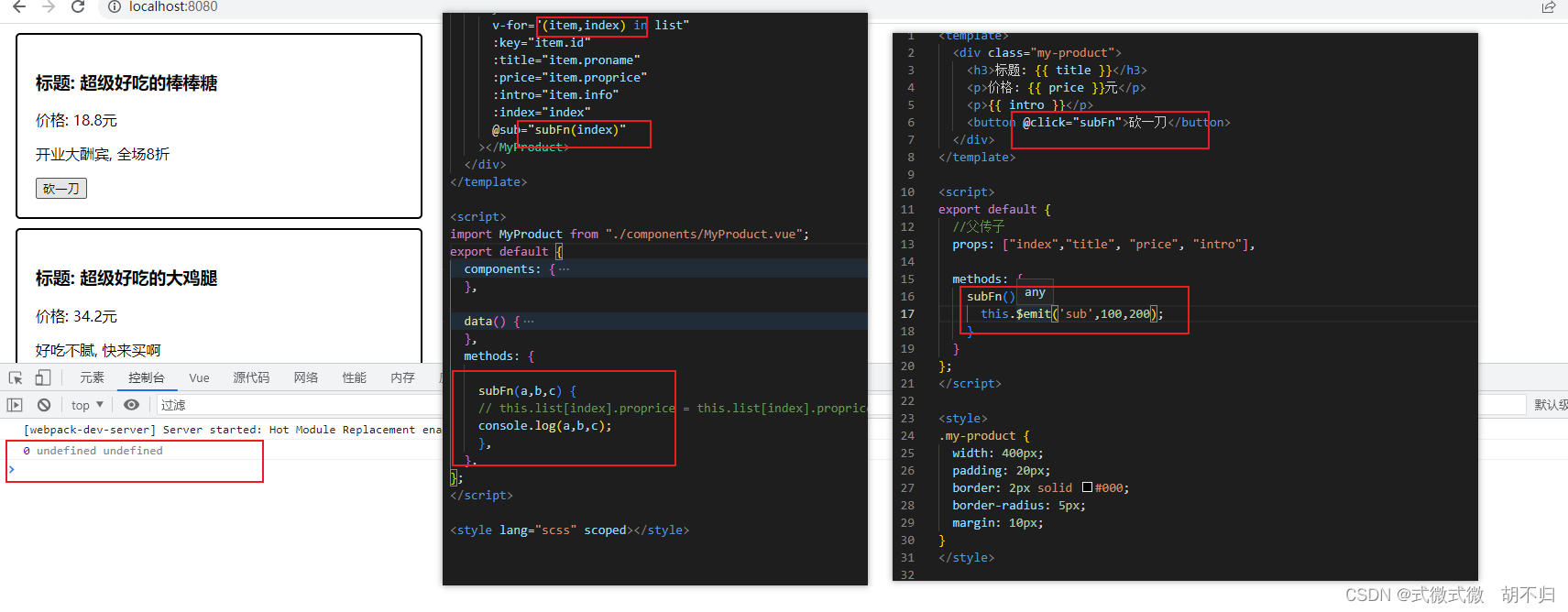
Task: Click the @click="subFn" button code line
Action: (1098, 123)
